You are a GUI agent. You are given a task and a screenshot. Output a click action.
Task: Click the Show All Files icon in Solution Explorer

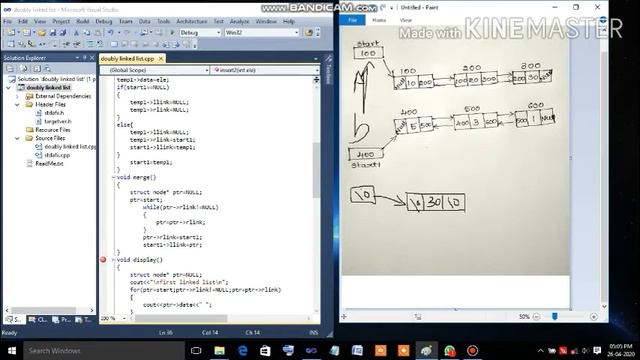24,69
